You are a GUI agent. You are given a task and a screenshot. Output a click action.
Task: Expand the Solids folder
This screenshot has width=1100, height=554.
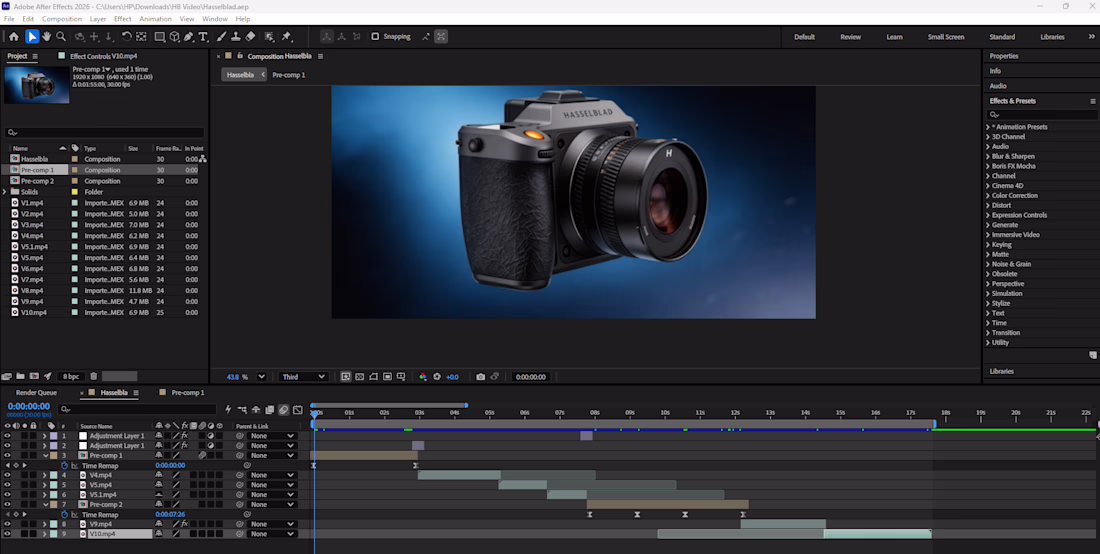(x=5, y=191)
